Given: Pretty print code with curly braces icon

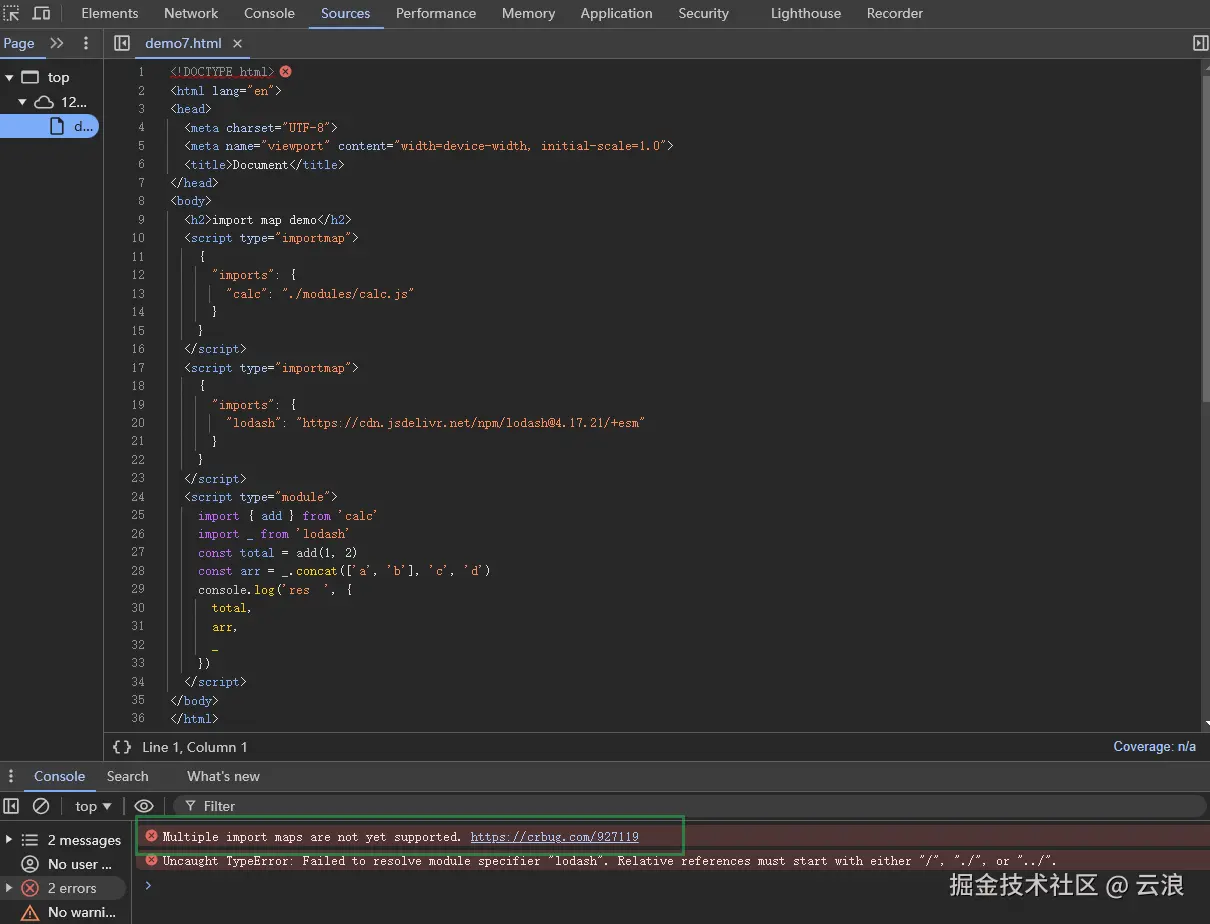Looking at the screenshot, I should 122,747.
